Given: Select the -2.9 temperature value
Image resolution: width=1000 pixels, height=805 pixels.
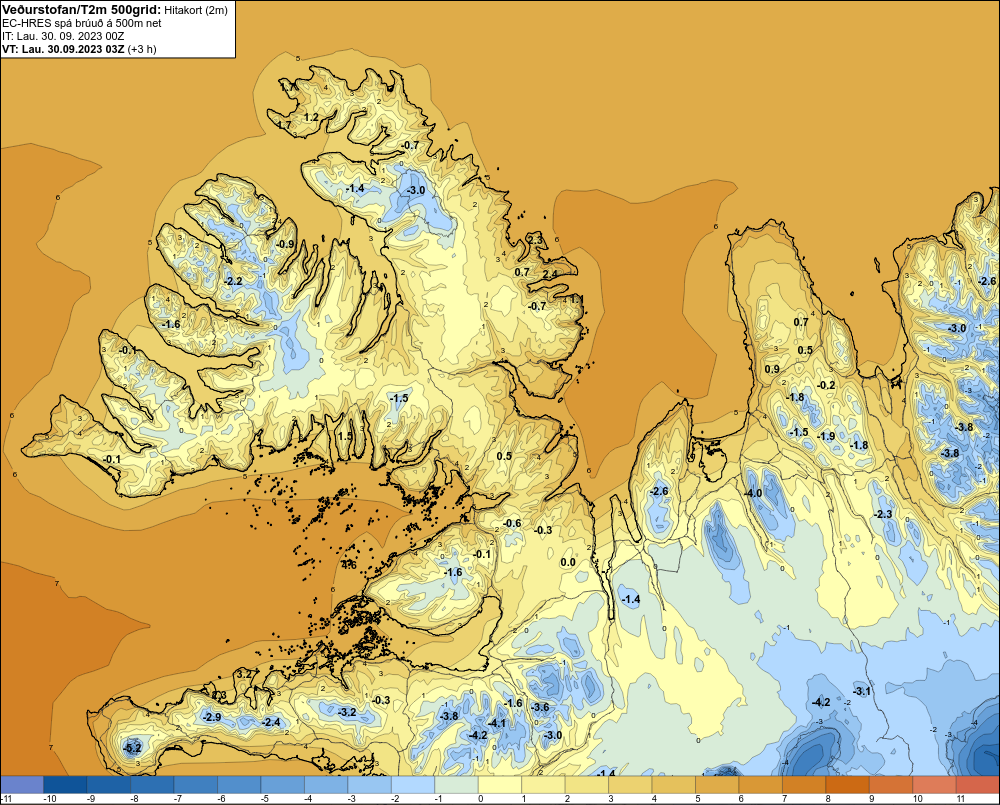Looking at the screenshot, I should (x=212, y=717).
